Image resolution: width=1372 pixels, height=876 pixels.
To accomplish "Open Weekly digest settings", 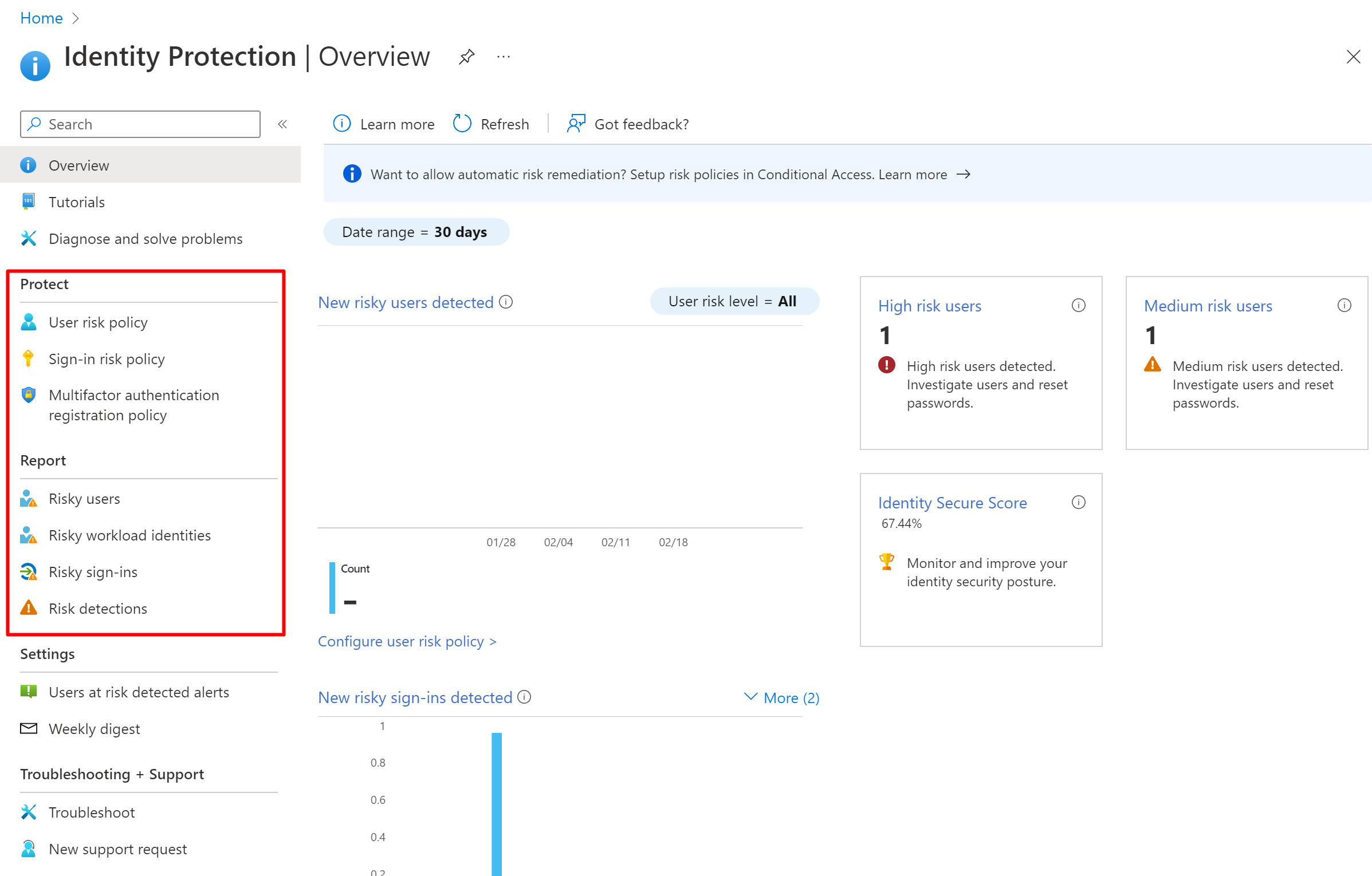I will 94,729.
